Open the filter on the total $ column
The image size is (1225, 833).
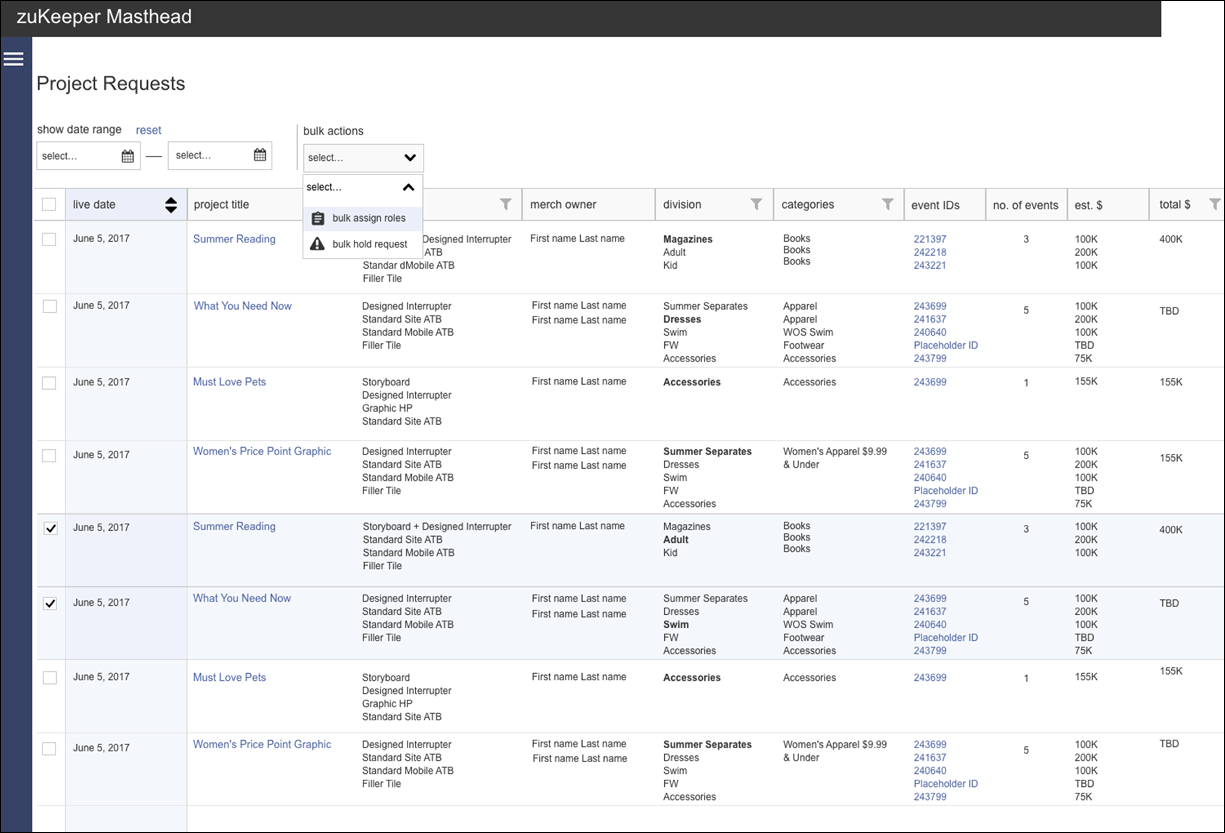click(x=1213, y=204)
